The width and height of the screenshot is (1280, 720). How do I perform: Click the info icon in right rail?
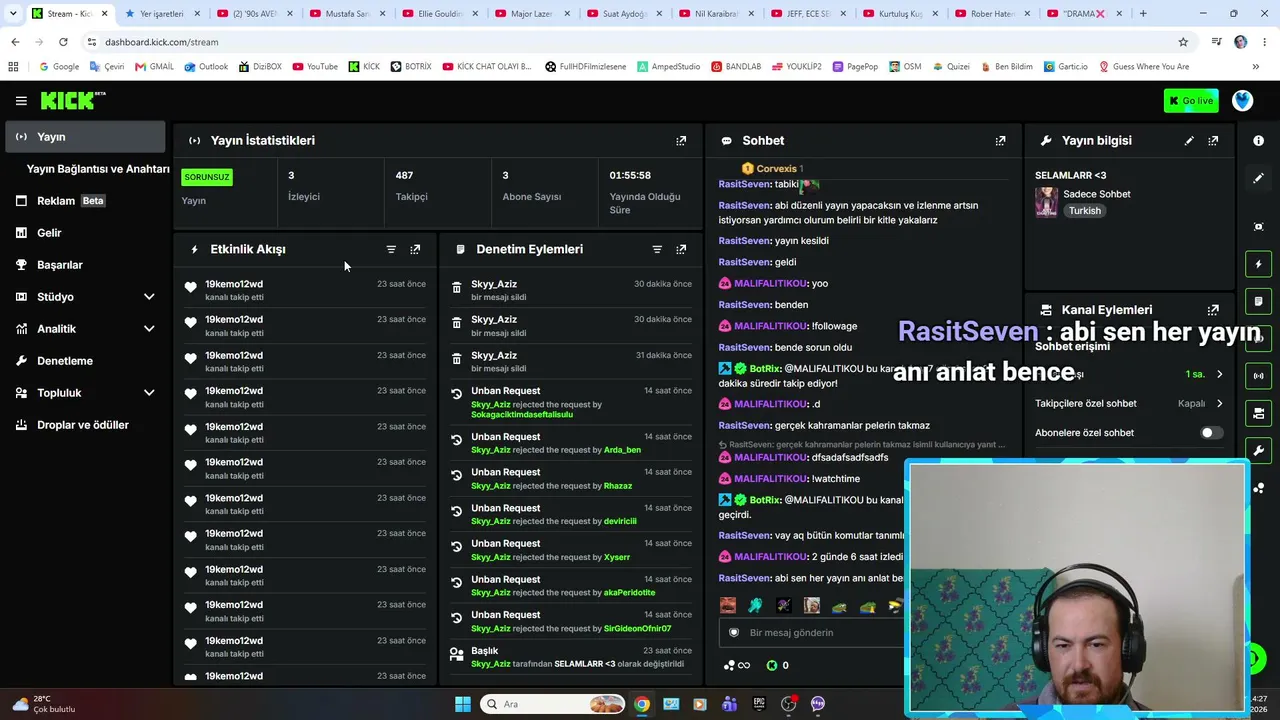click(1258, 141)
